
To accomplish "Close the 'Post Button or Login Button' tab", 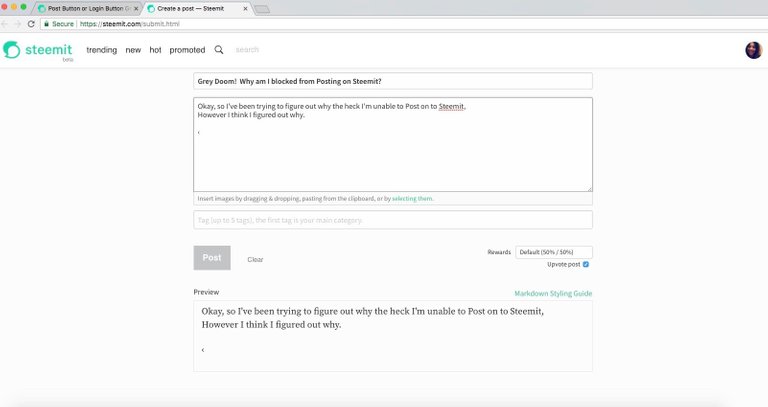I will (x=136, y=9).
